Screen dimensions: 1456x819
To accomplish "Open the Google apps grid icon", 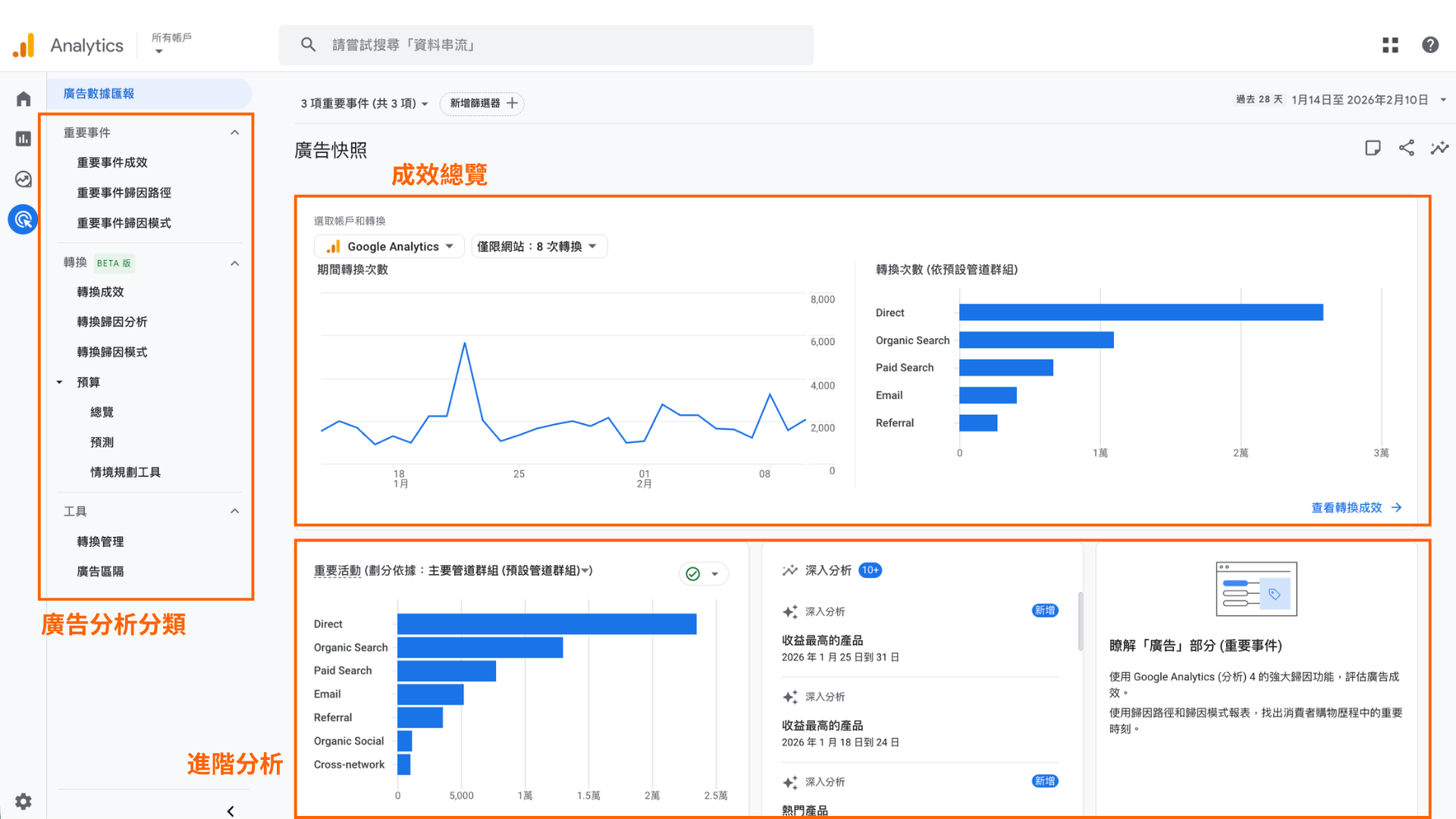I will (x=1390, y=45).
